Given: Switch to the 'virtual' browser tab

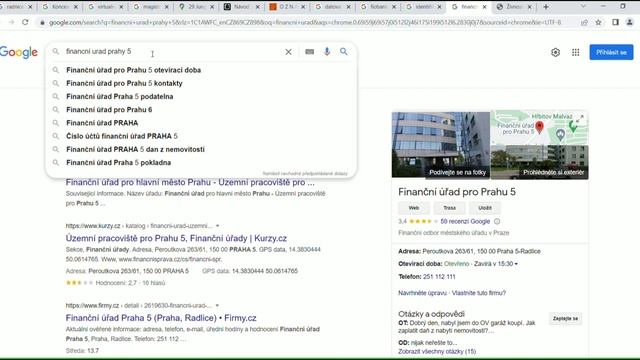Looking at the screenshot, I should click(x=106, y=7).
